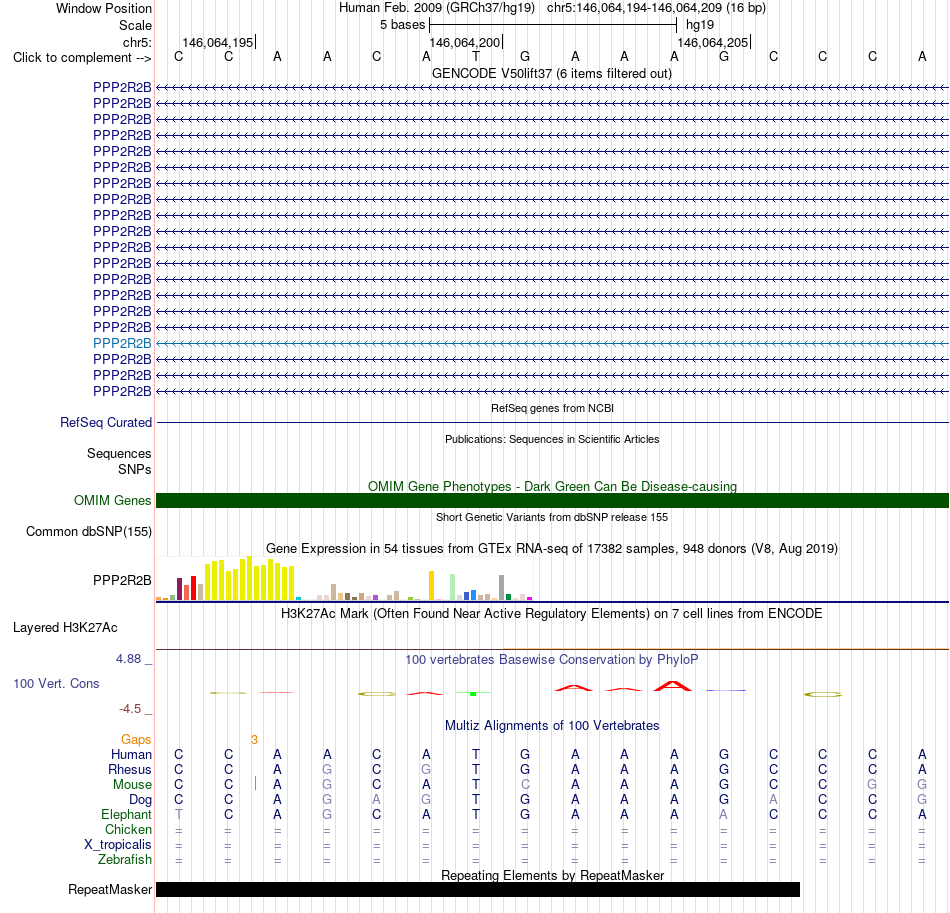Open GENCODE V50lift37 track title
The height and width of the screenshot is (913, 950).
[x=551, y=74]
